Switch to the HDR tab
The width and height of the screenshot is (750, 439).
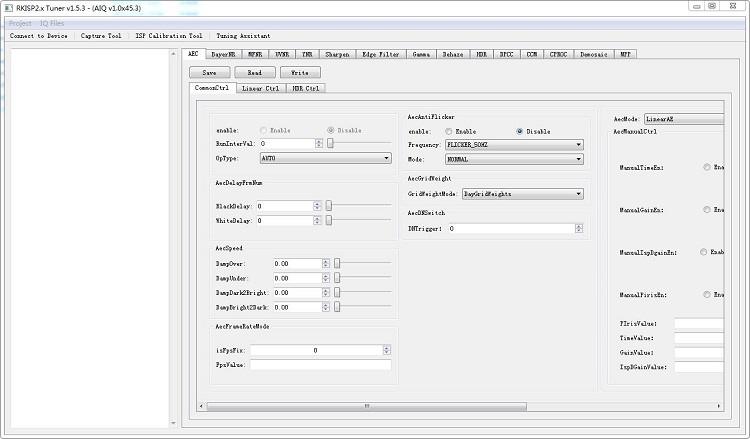(482, 55)
